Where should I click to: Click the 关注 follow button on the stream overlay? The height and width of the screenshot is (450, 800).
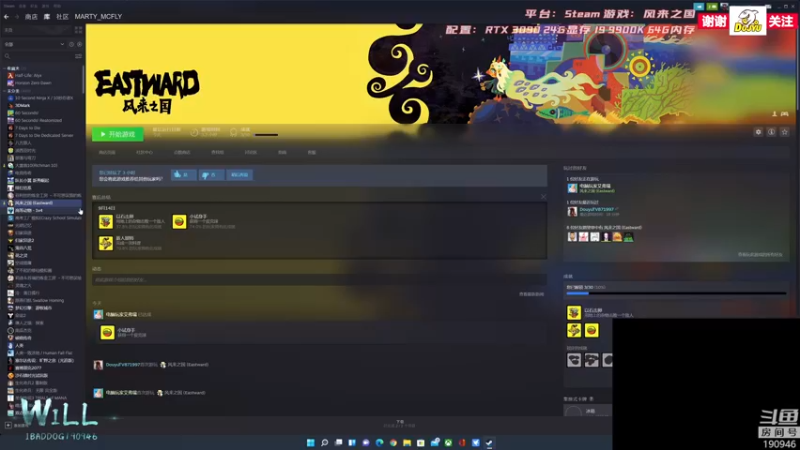tap(781, 21)
